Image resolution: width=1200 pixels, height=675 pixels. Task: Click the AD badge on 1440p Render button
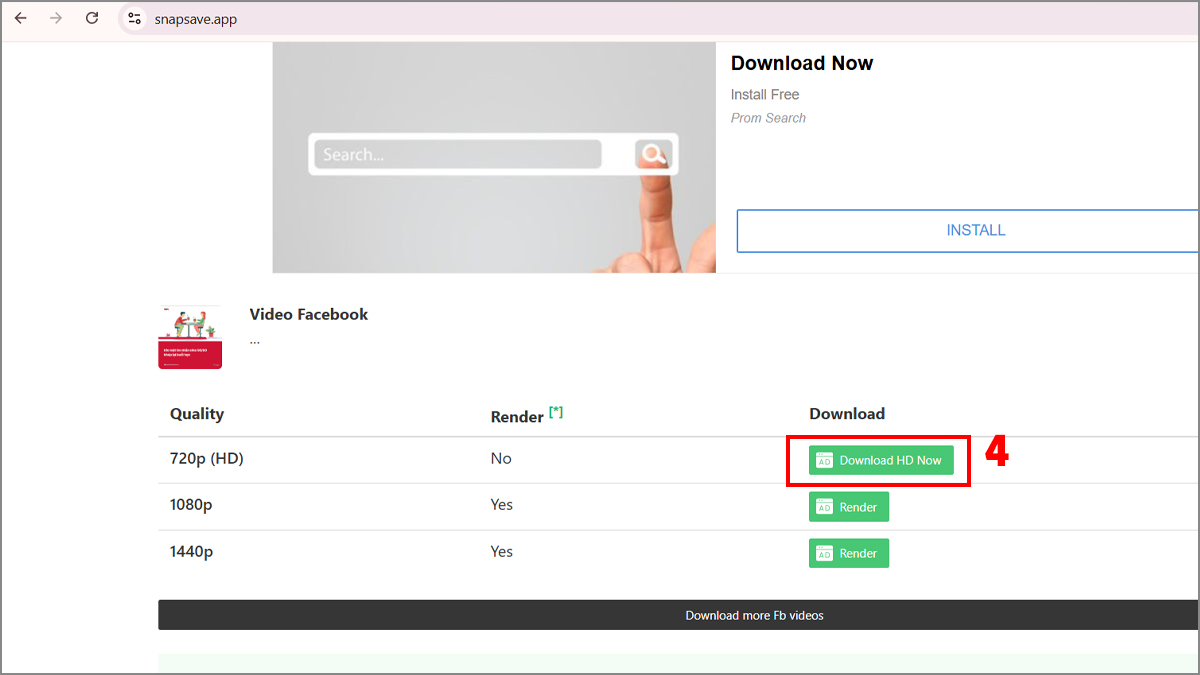[x=824, y=552]
